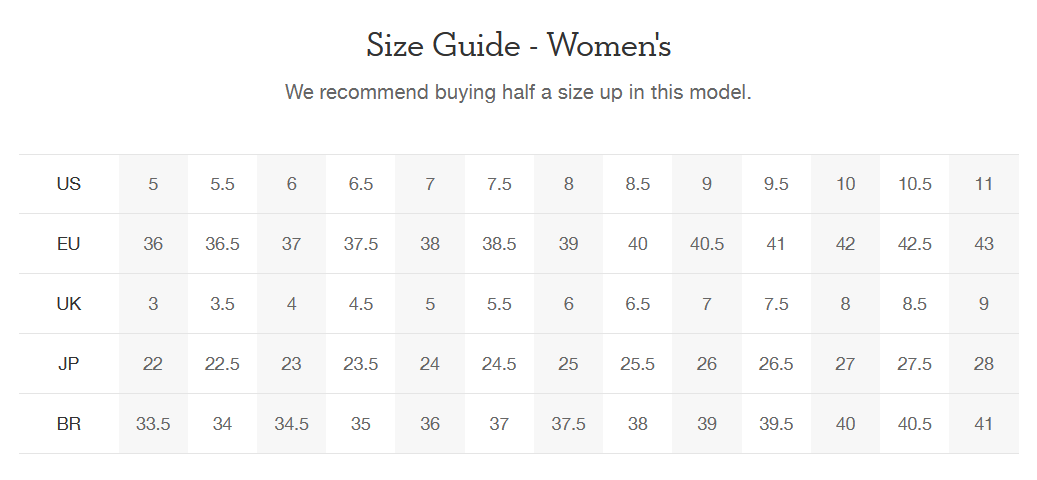Select US size 7.5 cell
The image size is (1037, 480).
click(499, 184)
